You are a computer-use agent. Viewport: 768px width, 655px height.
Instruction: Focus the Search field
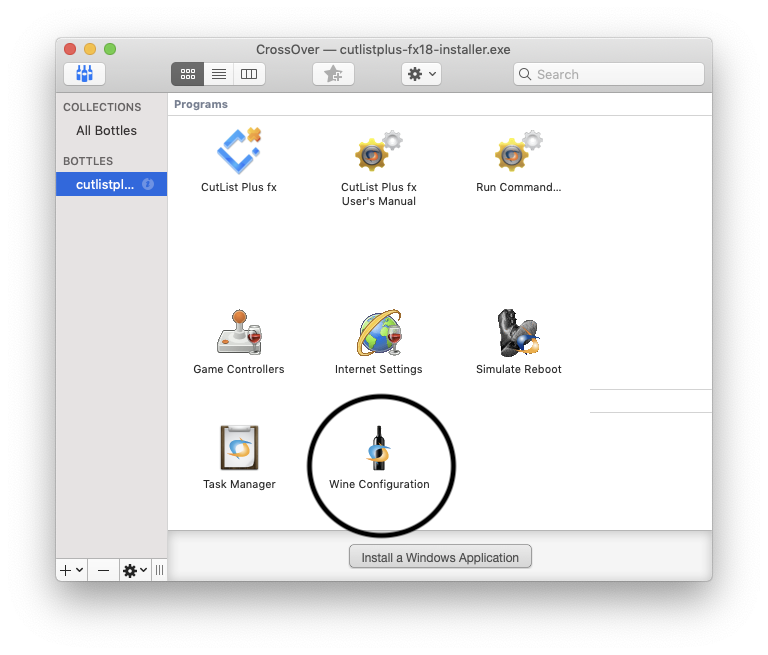click(609, 74)
